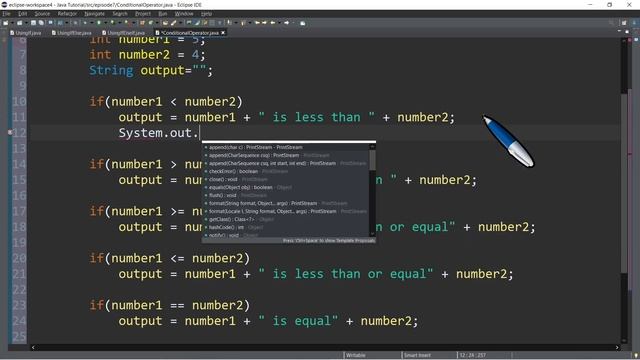Toggle Breadcrumb in the toolbar

click(189, 23)
